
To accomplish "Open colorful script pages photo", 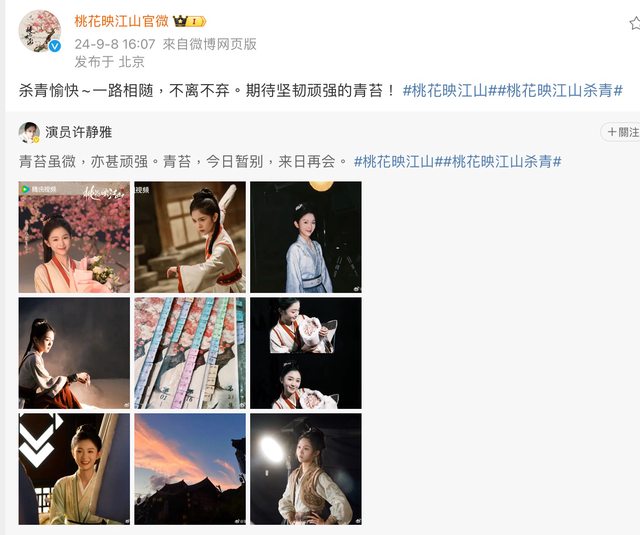I will (190, 353).
